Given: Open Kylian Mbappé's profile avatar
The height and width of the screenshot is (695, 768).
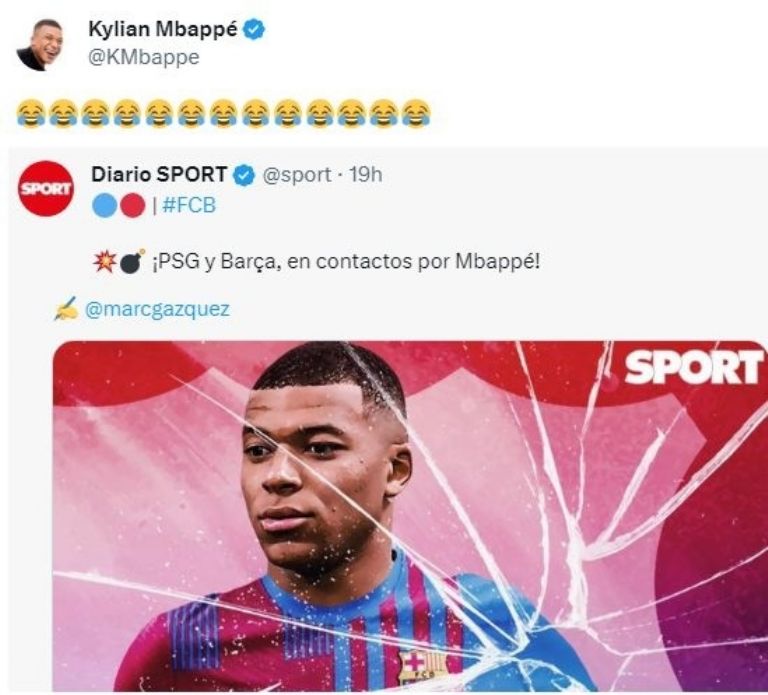Looking at the screenshot, I should click(40, 45).
